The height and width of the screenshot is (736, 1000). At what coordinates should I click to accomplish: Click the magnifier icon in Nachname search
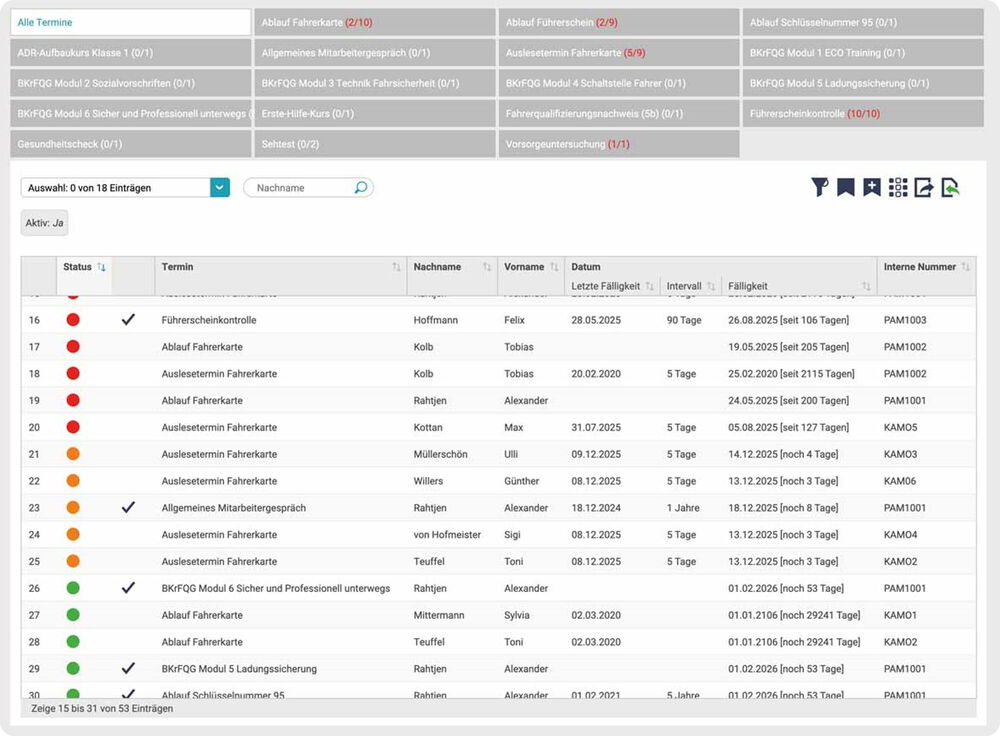click(361, 187)
